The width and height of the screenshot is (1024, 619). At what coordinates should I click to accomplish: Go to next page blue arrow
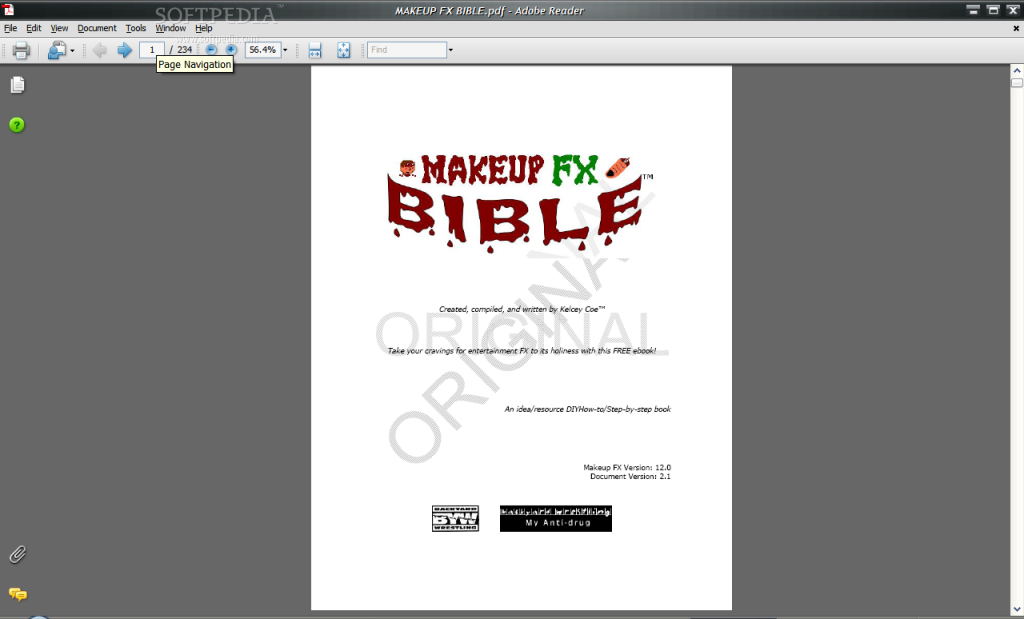124,50
